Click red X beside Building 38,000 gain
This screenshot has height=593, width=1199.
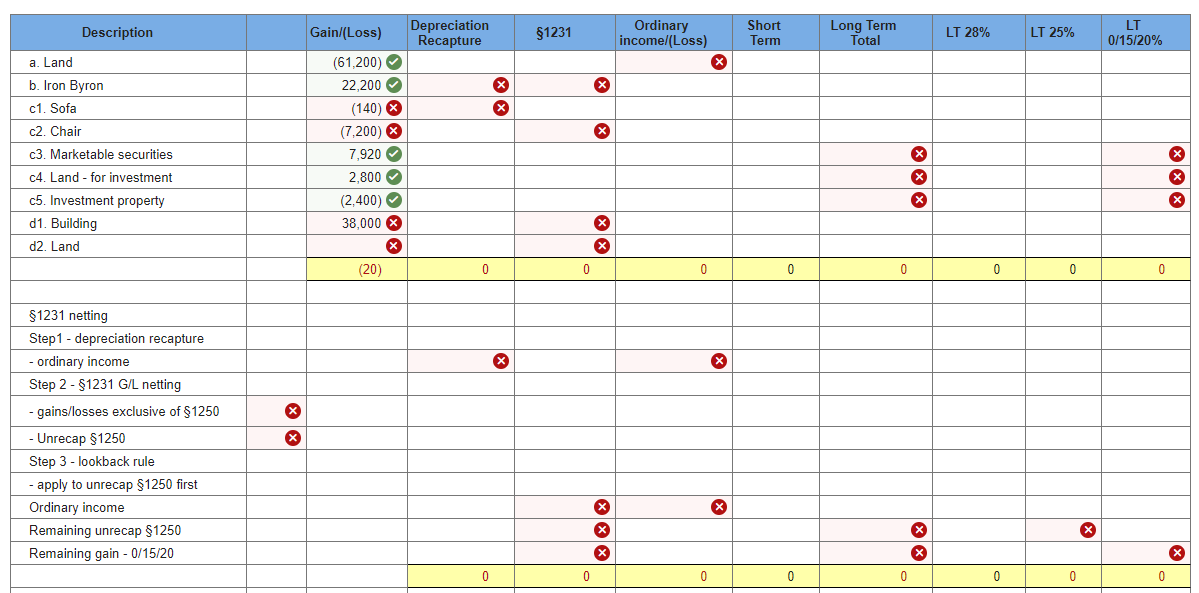(x=394, y=223)
